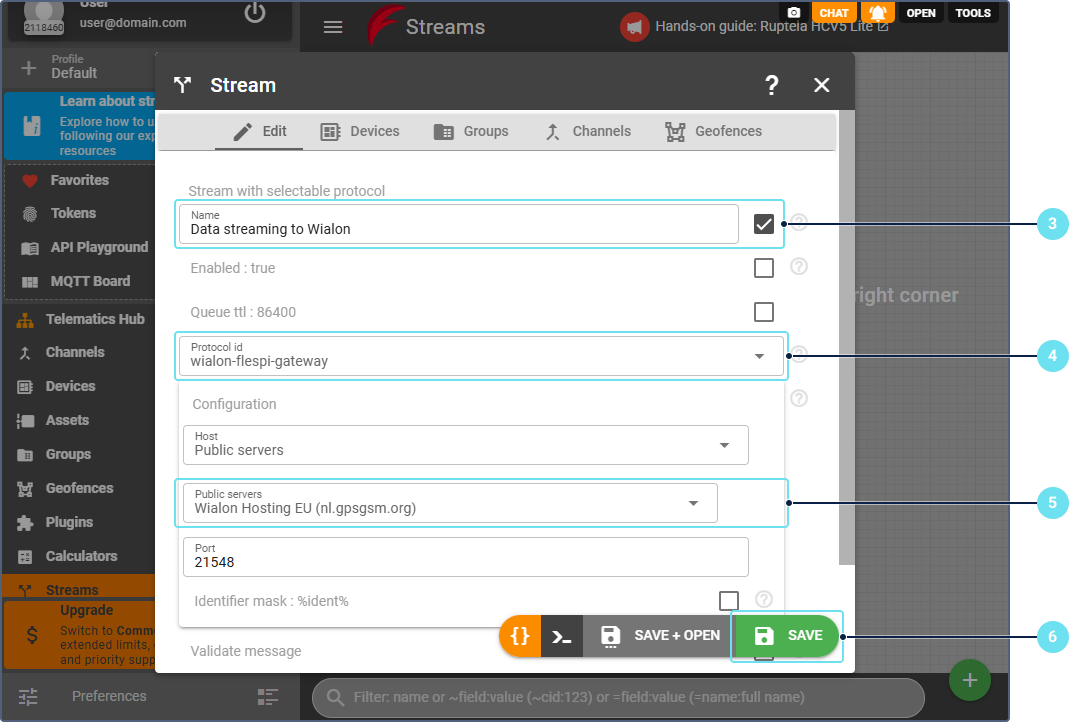Open the terminal console button
The height and width of the screenshot is (722, 1069).
[562, 635]
